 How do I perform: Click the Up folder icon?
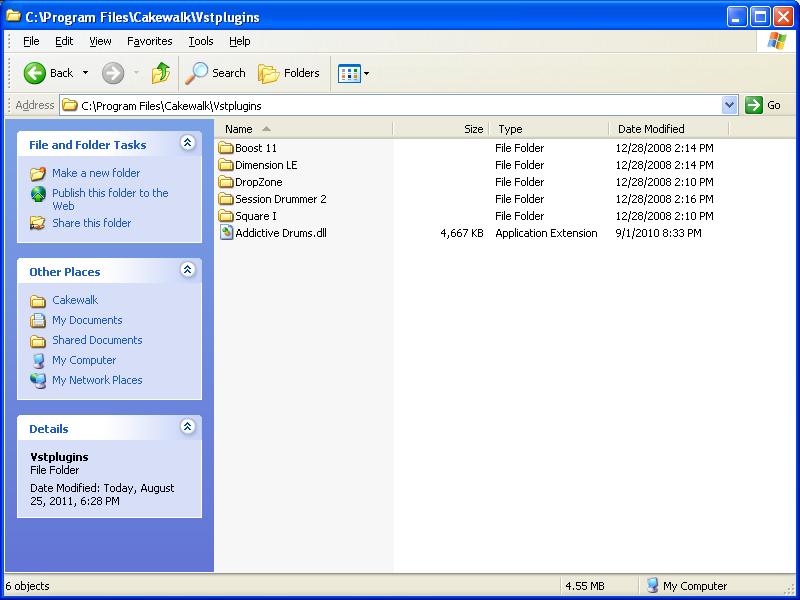tap(161, 73)
